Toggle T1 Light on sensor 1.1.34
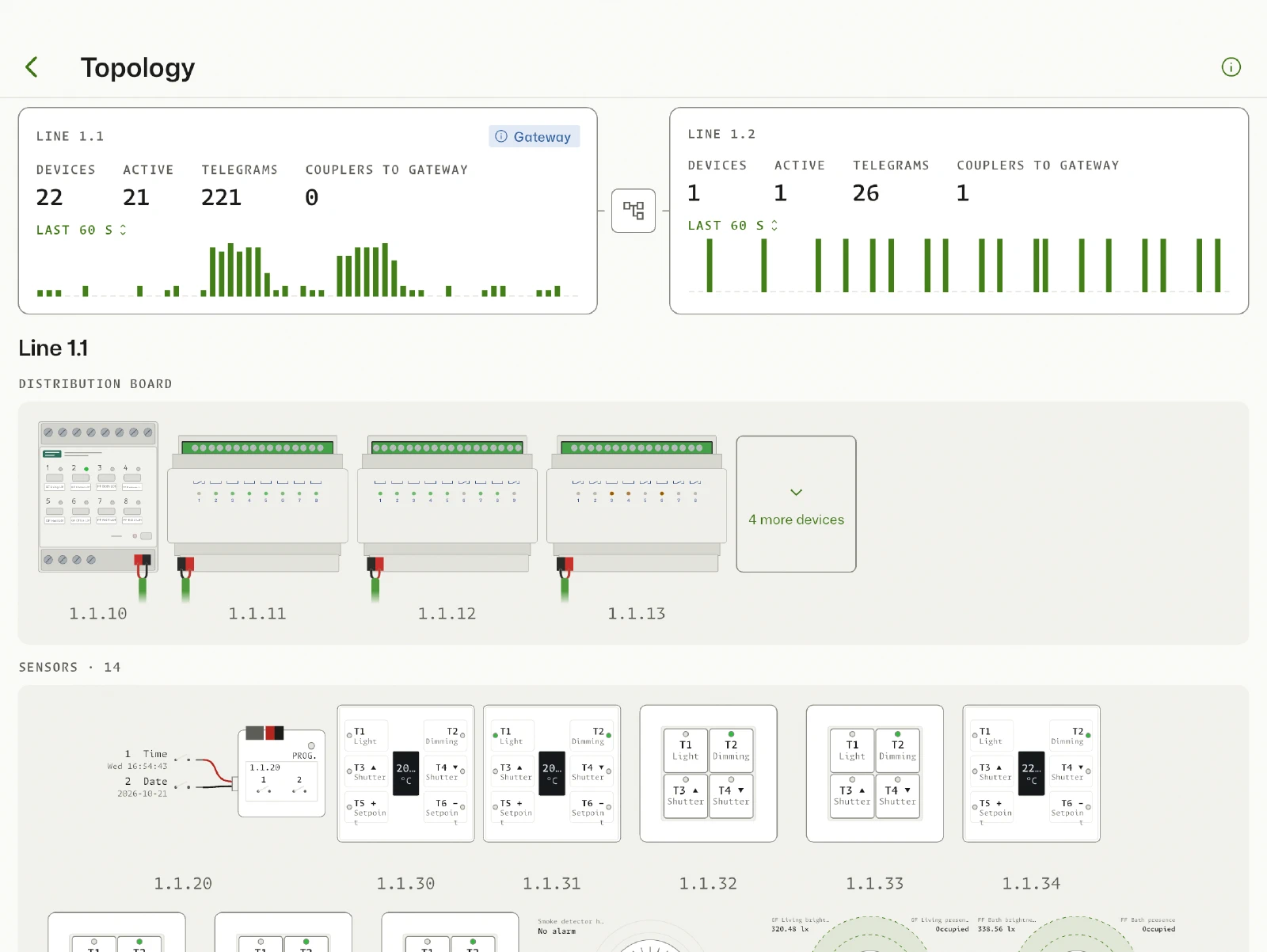Viewport: 1267px width, 952px height. 992,736
